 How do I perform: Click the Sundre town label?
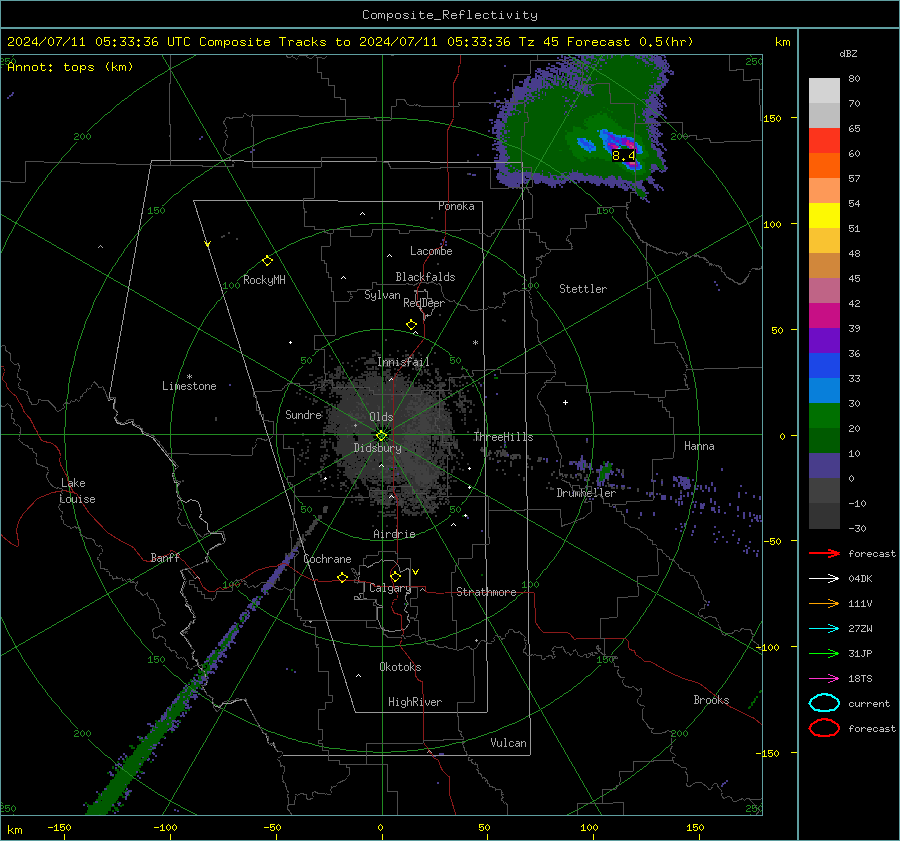click(304, 415)
